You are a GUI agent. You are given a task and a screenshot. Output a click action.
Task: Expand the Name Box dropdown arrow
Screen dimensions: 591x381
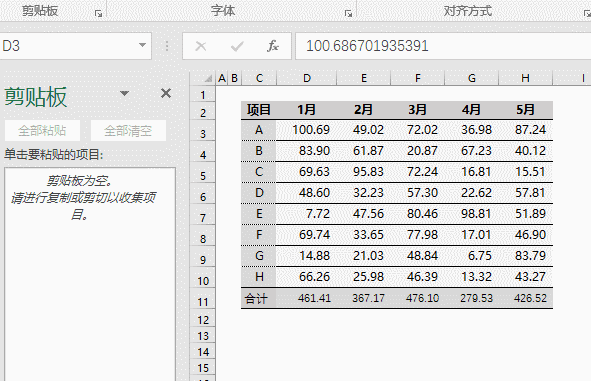(x=142, y=45)
